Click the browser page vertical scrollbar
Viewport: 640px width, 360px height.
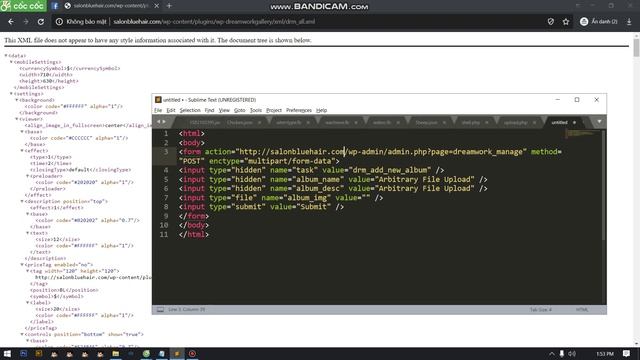(x=636, y=48)
